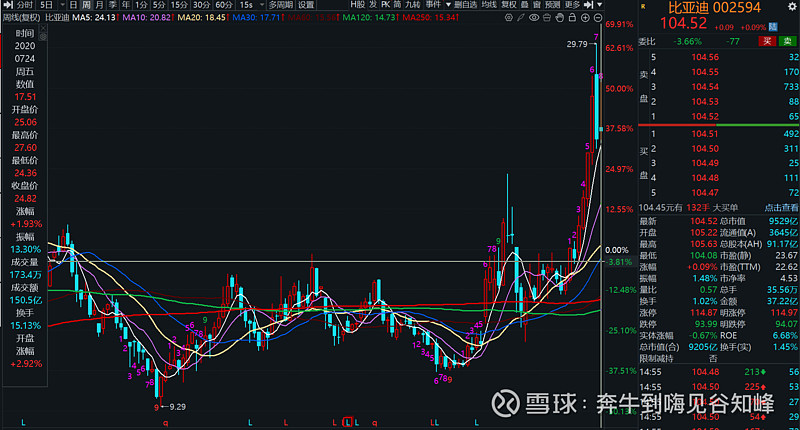Screen dimensions: 800x430
Task: Zoom out with the minus circle icon
Action: [x=598, y=18]
